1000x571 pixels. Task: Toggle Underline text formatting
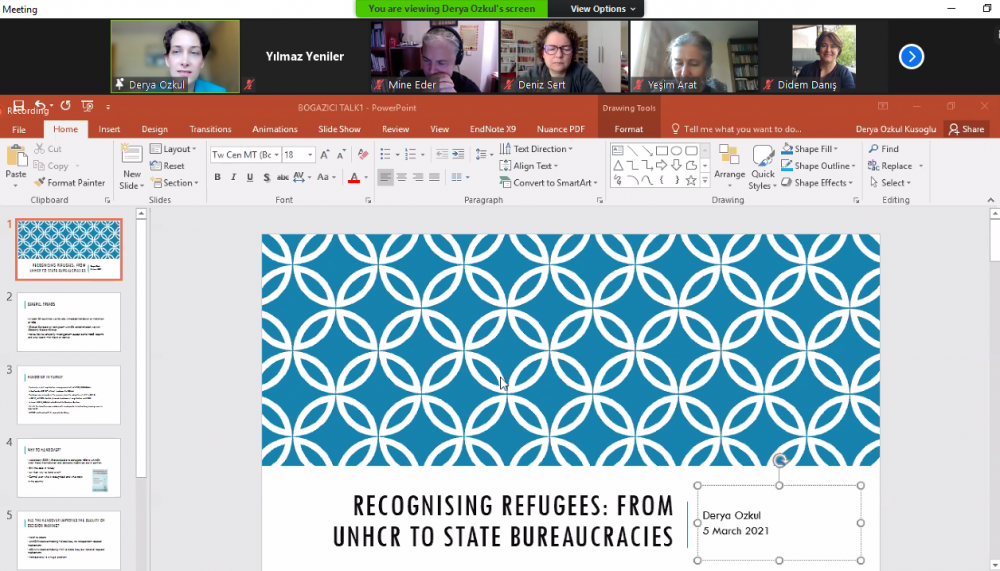250,178
